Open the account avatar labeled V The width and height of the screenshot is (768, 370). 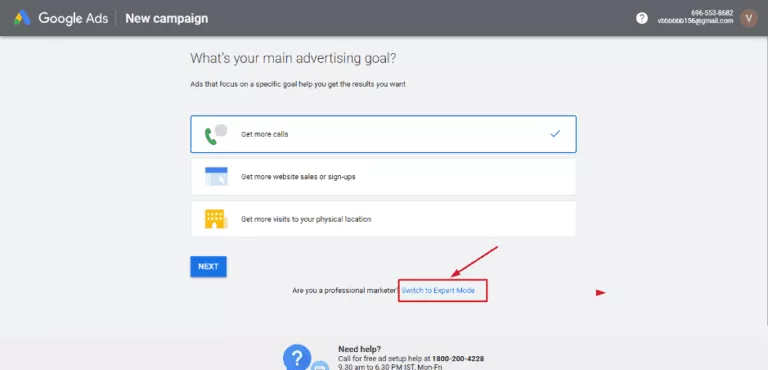748,18
